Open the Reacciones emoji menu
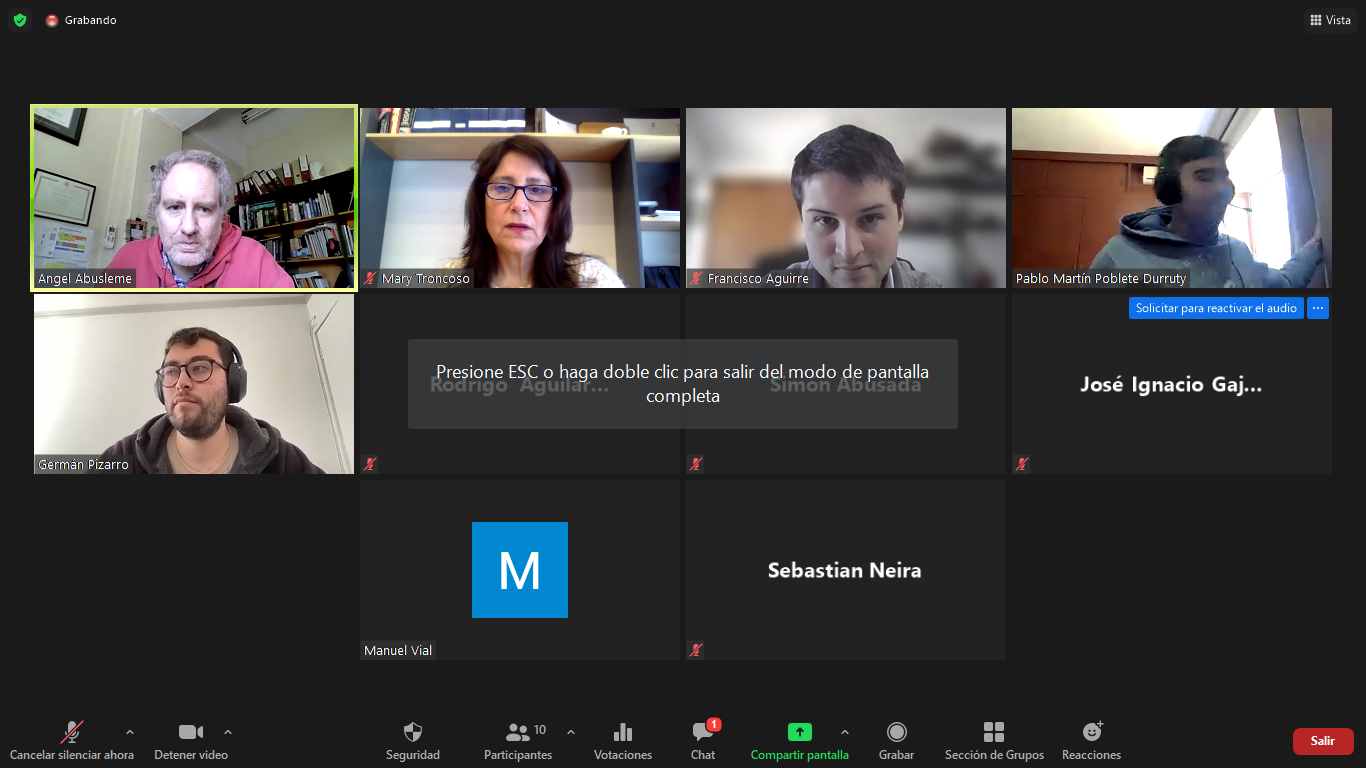The height and width of the screenshot is (768, 1366). click(x=1092, y=741)
